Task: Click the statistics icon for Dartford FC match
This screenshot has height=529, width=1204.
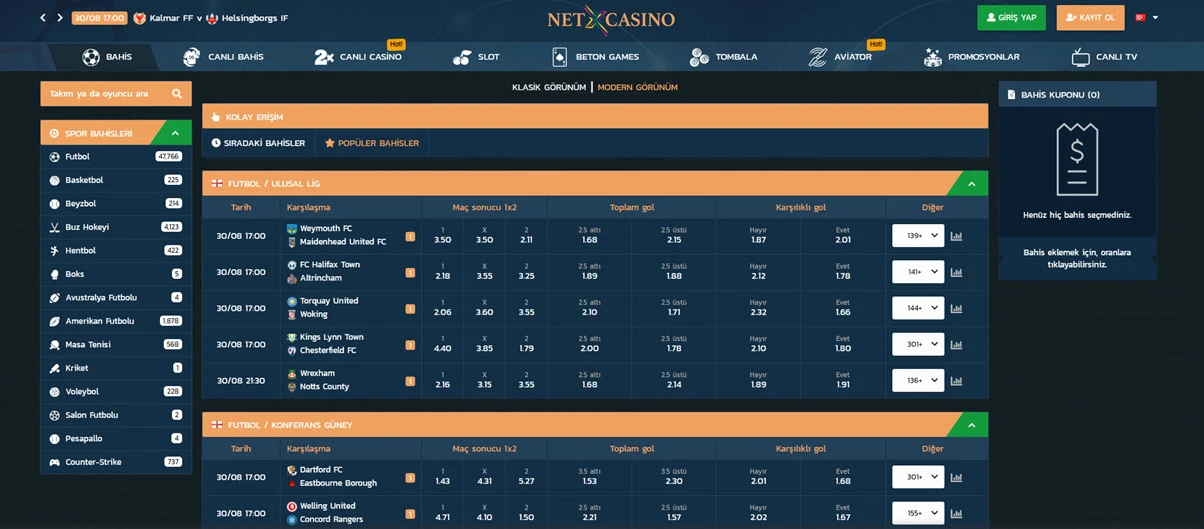Action: (956, 477)
